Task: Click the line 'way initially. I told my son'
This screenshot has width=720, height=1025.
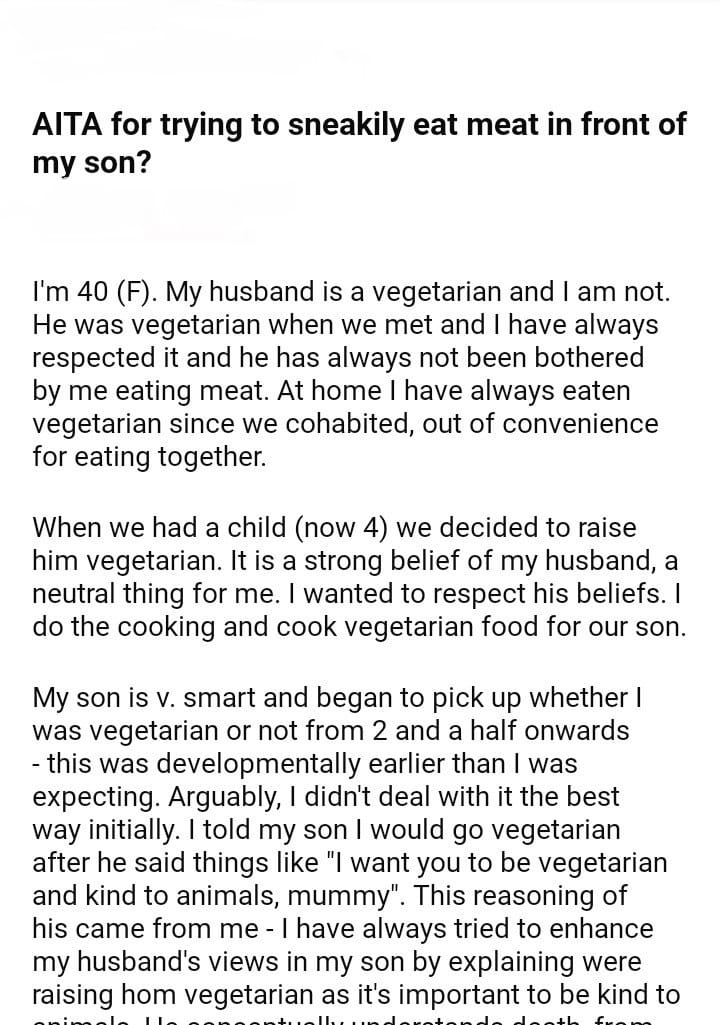Action: click(326, 829)
